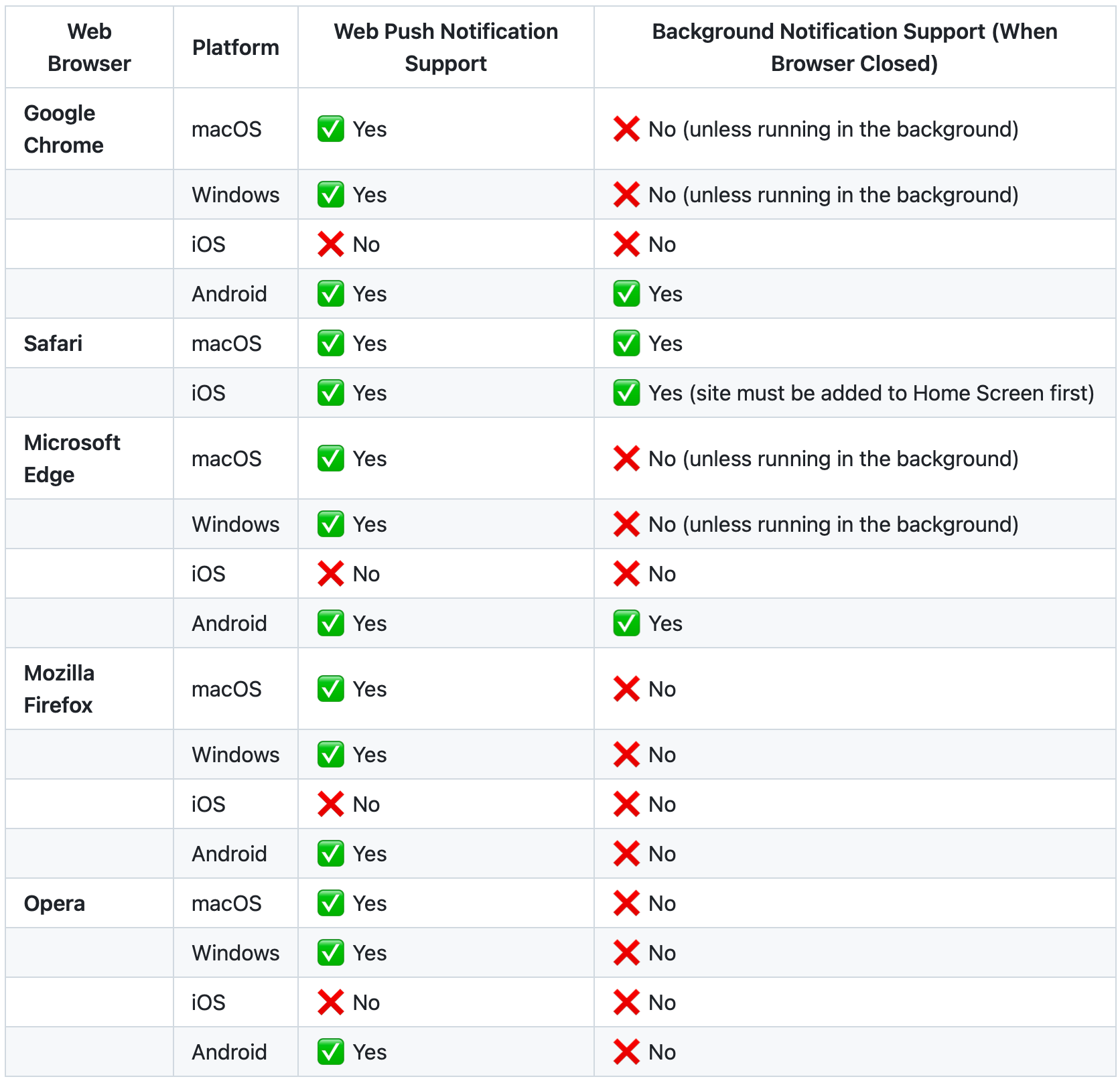Click the checkmark beside the Home Screen note

click(626, 393)
